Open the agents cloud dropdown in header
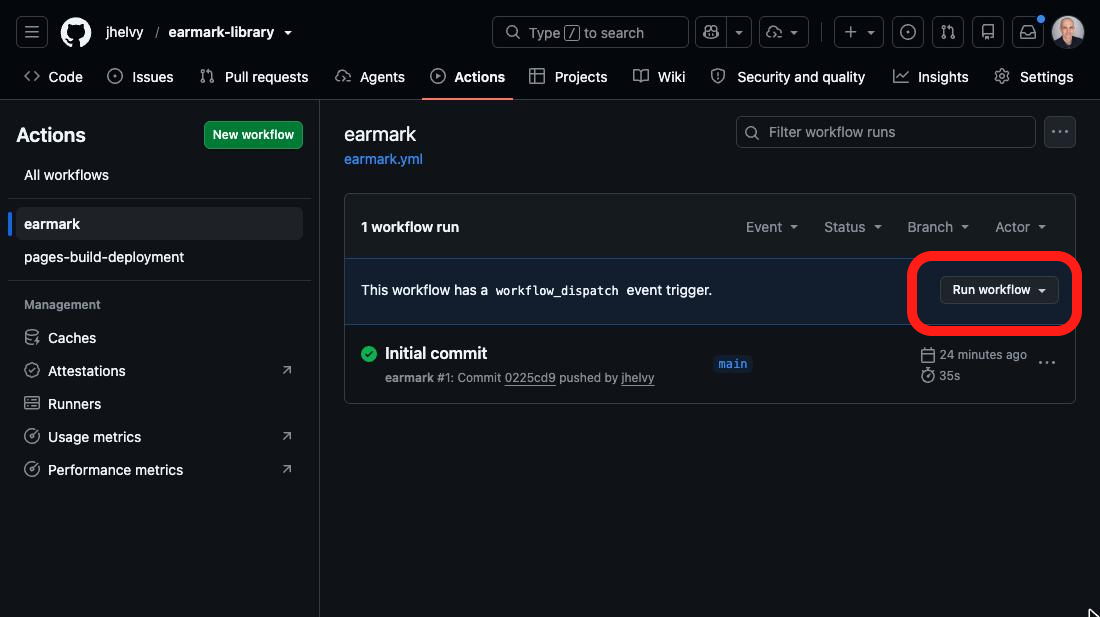 [784, 32]
